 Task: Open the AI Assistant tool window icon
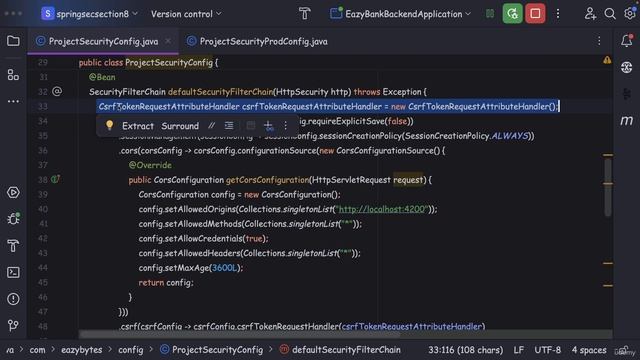click(x=627, y=67)
